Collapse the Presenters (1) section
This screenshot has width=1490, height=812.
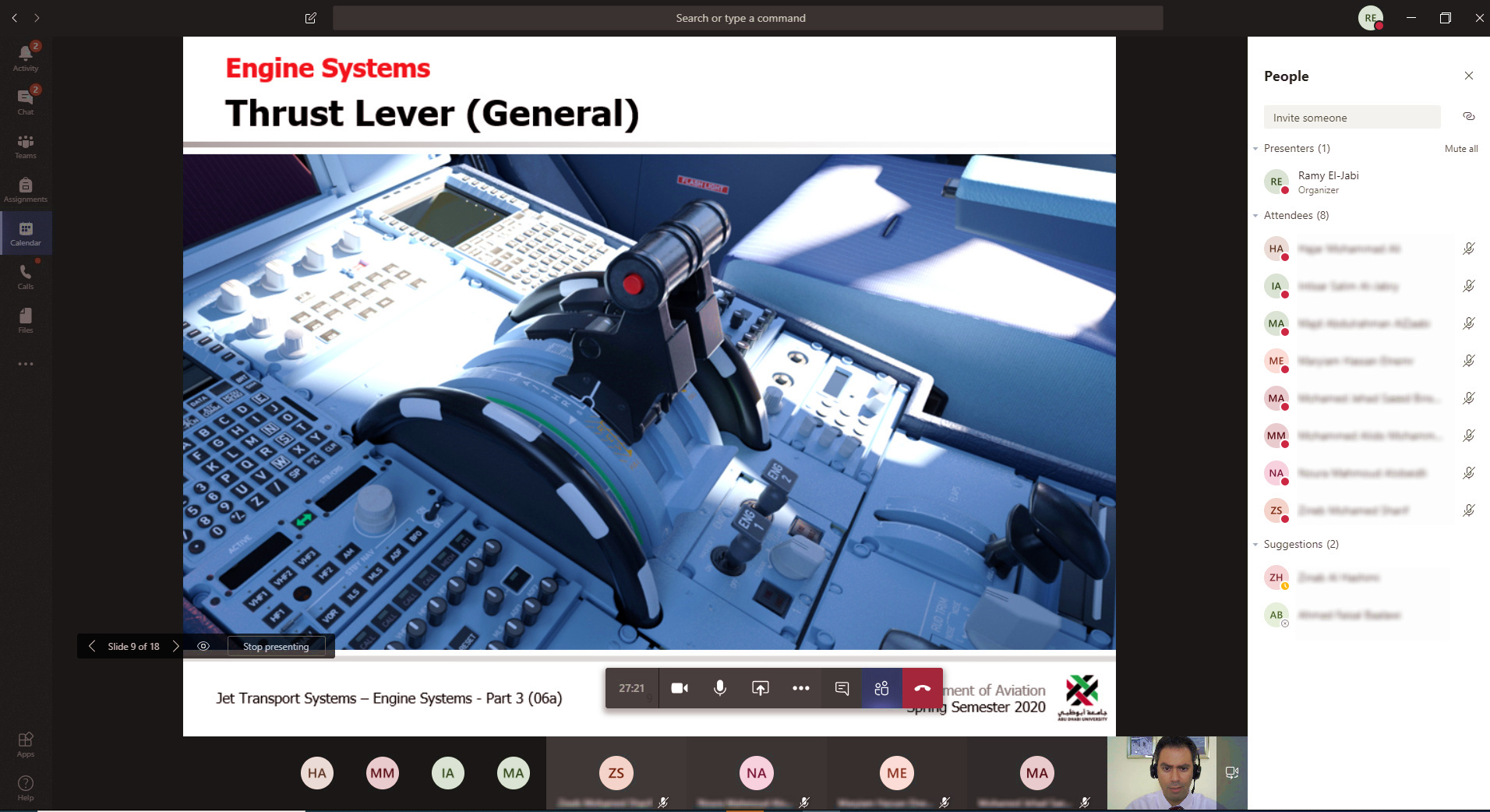1255,149
